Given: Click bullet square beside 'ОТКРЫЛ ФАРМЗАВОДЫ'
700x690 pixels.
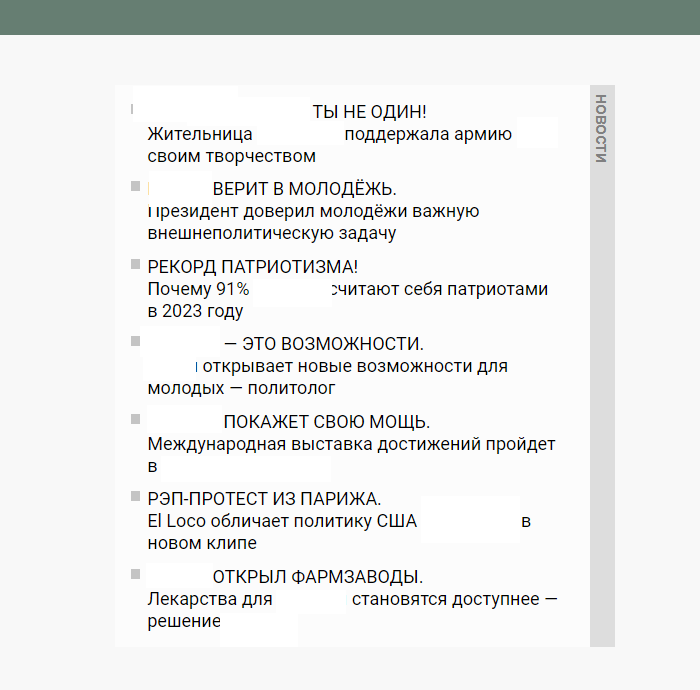Looking at the screenshot, I should (135, 574).
